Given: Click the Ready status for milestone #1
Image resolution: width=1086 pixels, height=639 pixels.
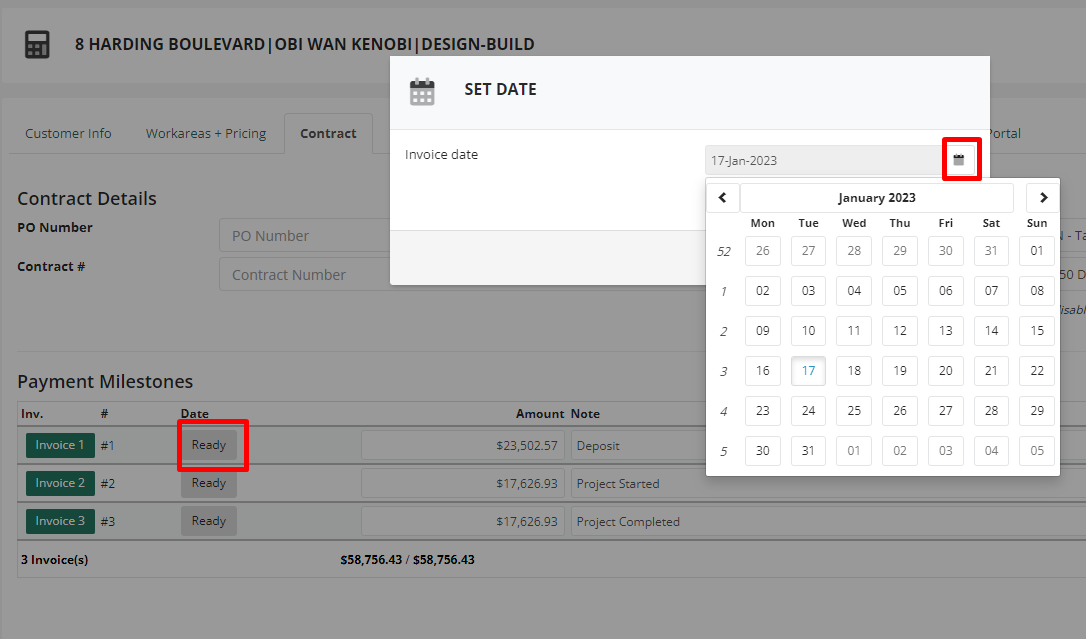Looking at the screenshot, I should 209,445.
